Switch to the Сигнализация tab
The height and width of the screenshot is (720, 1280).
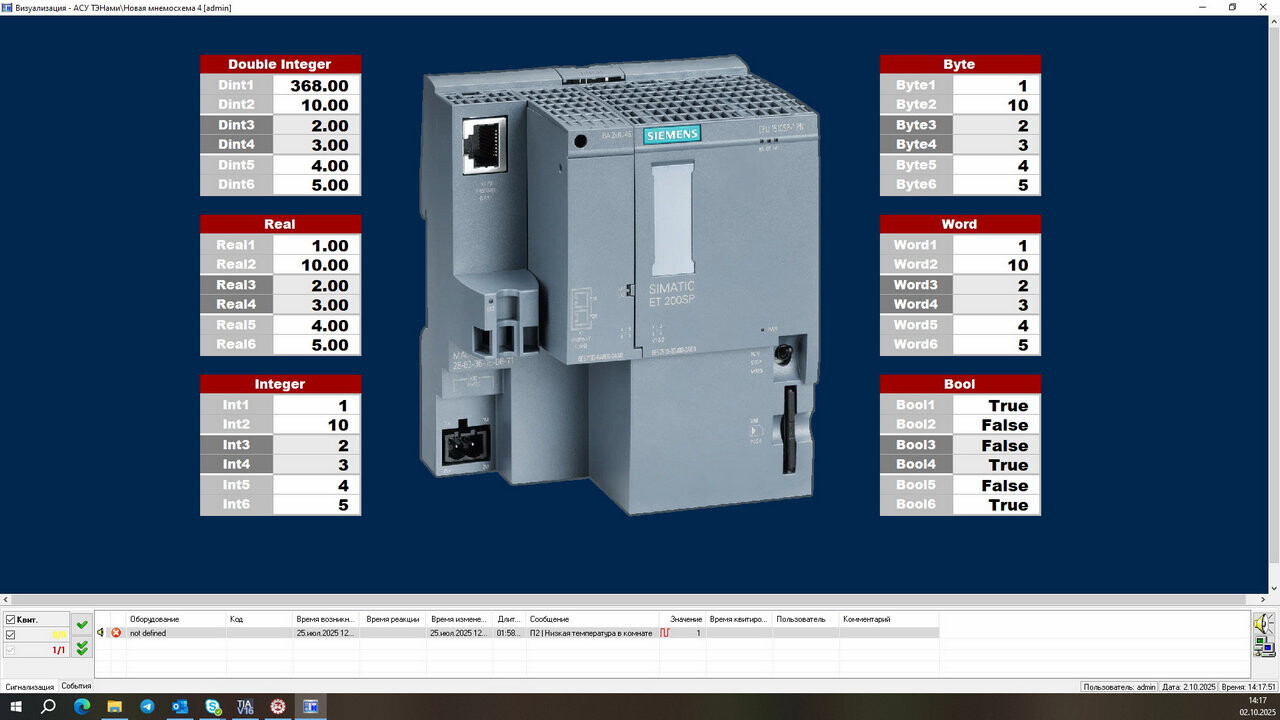[29, 687]
